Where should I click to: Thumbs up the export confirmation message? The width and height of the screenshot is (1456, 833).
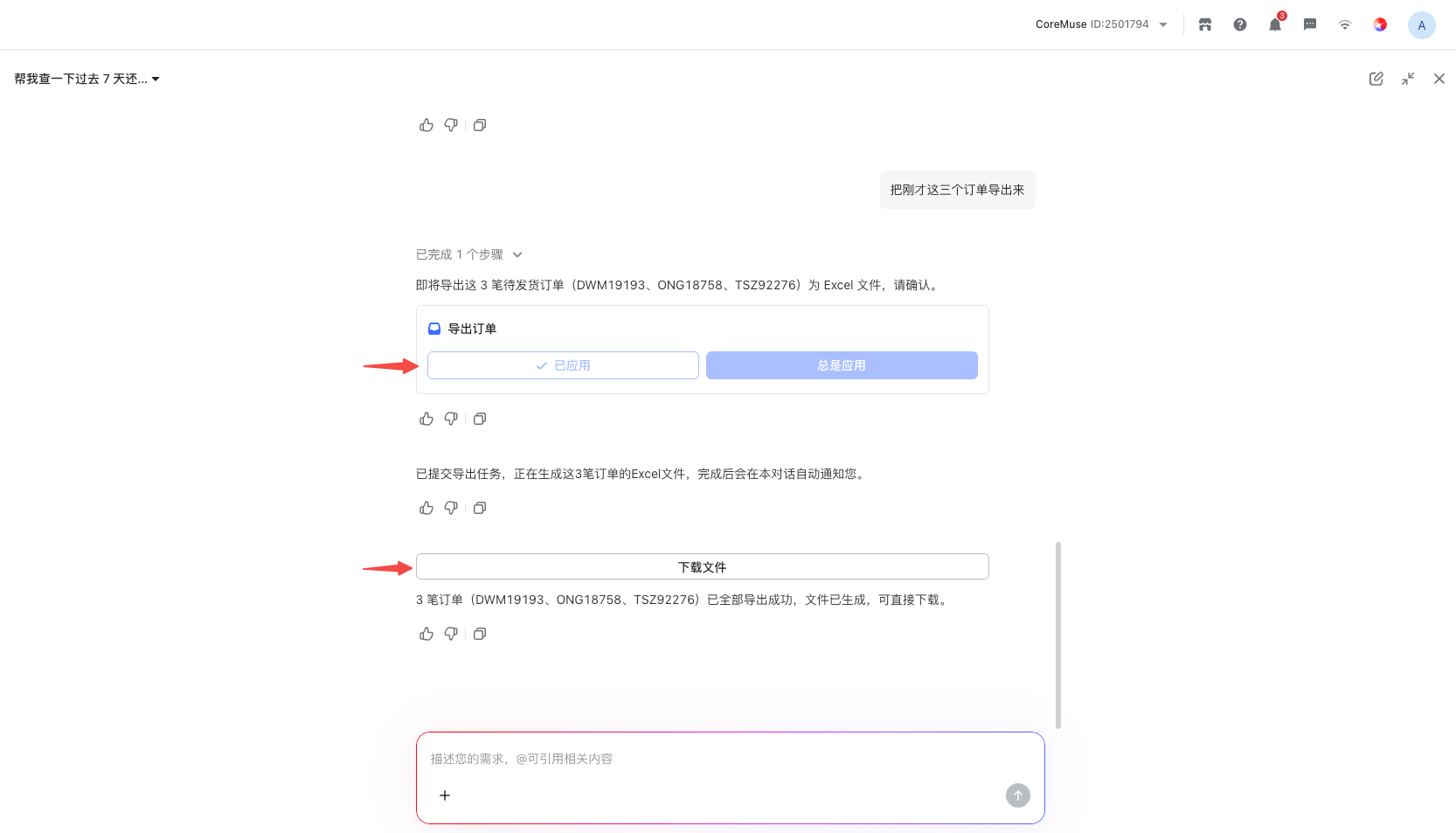426,419
